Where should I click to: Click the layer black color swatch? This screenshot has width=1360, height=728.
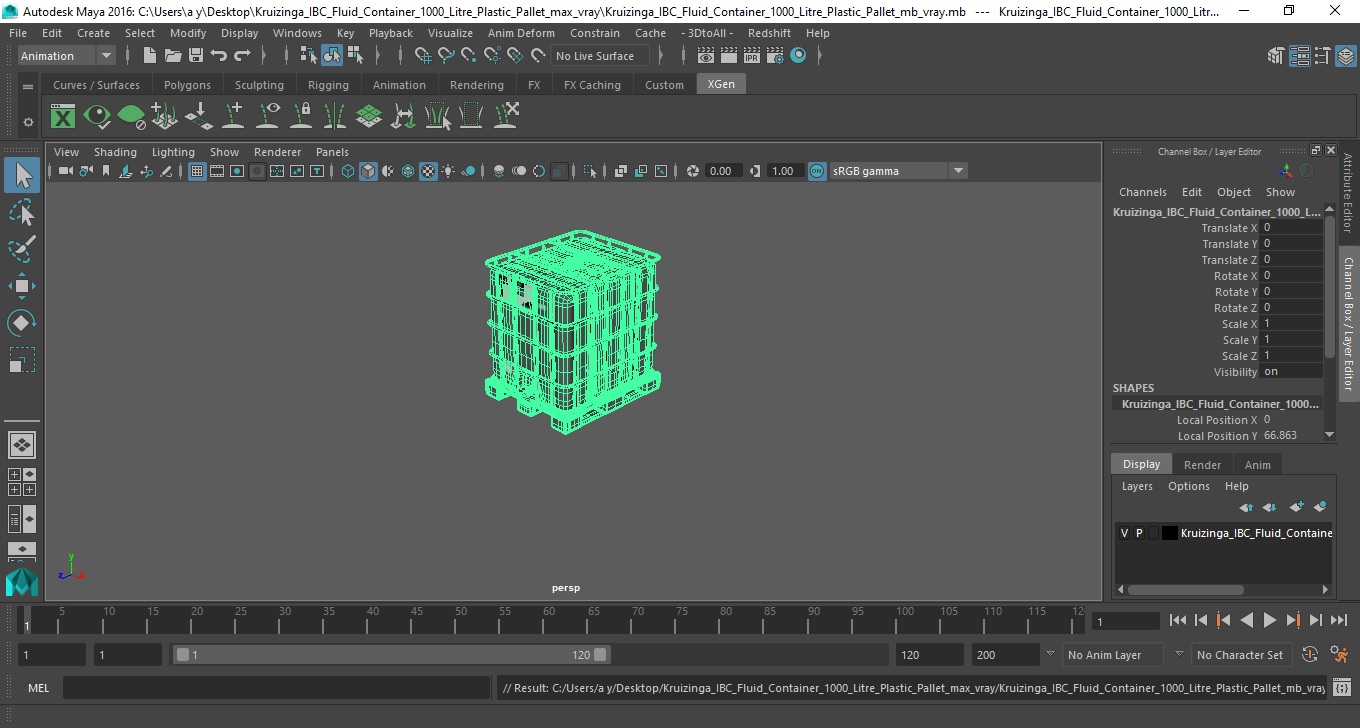click(x=1169, y=533)
